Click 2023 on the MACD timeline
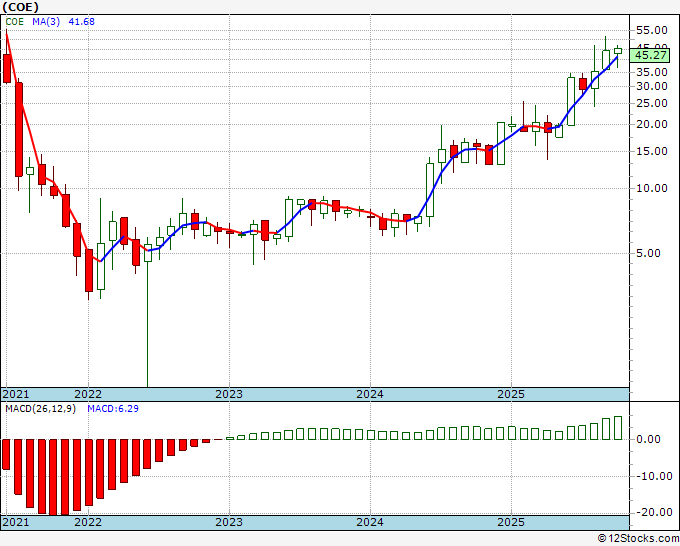Viewport: 680px width, 546px height. point(229,522)
